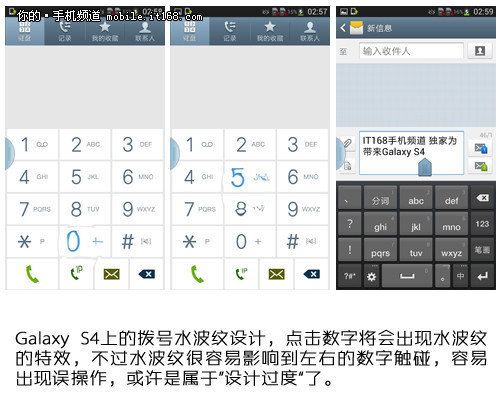Image resolution: width=500 pixels, height=400 pixels.
Task: Switch to 联系人 tab in middle dialer
Action: pos(310,31)
